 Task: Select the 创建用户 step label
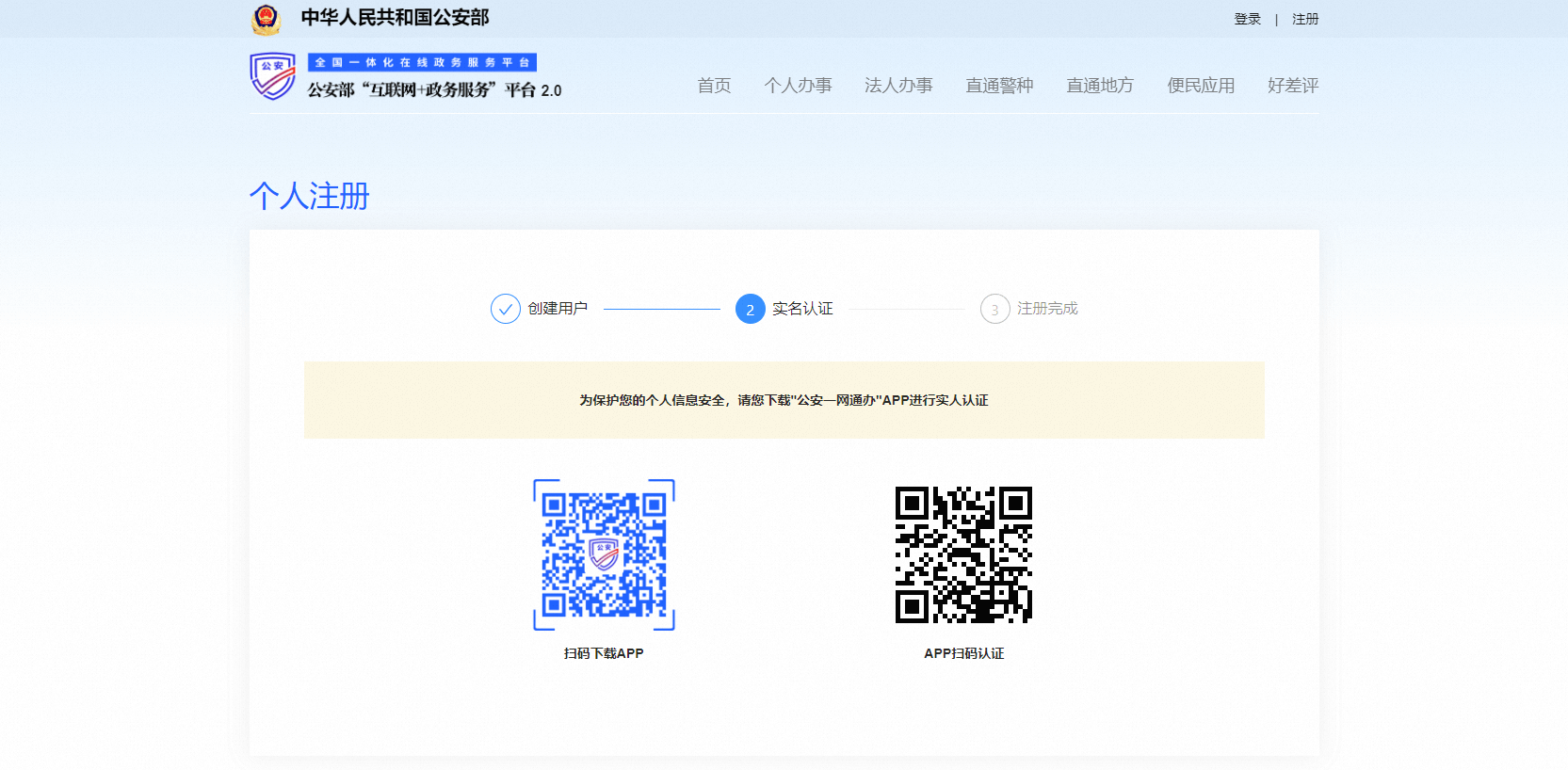pyautogui.click(x=558, y=309)
